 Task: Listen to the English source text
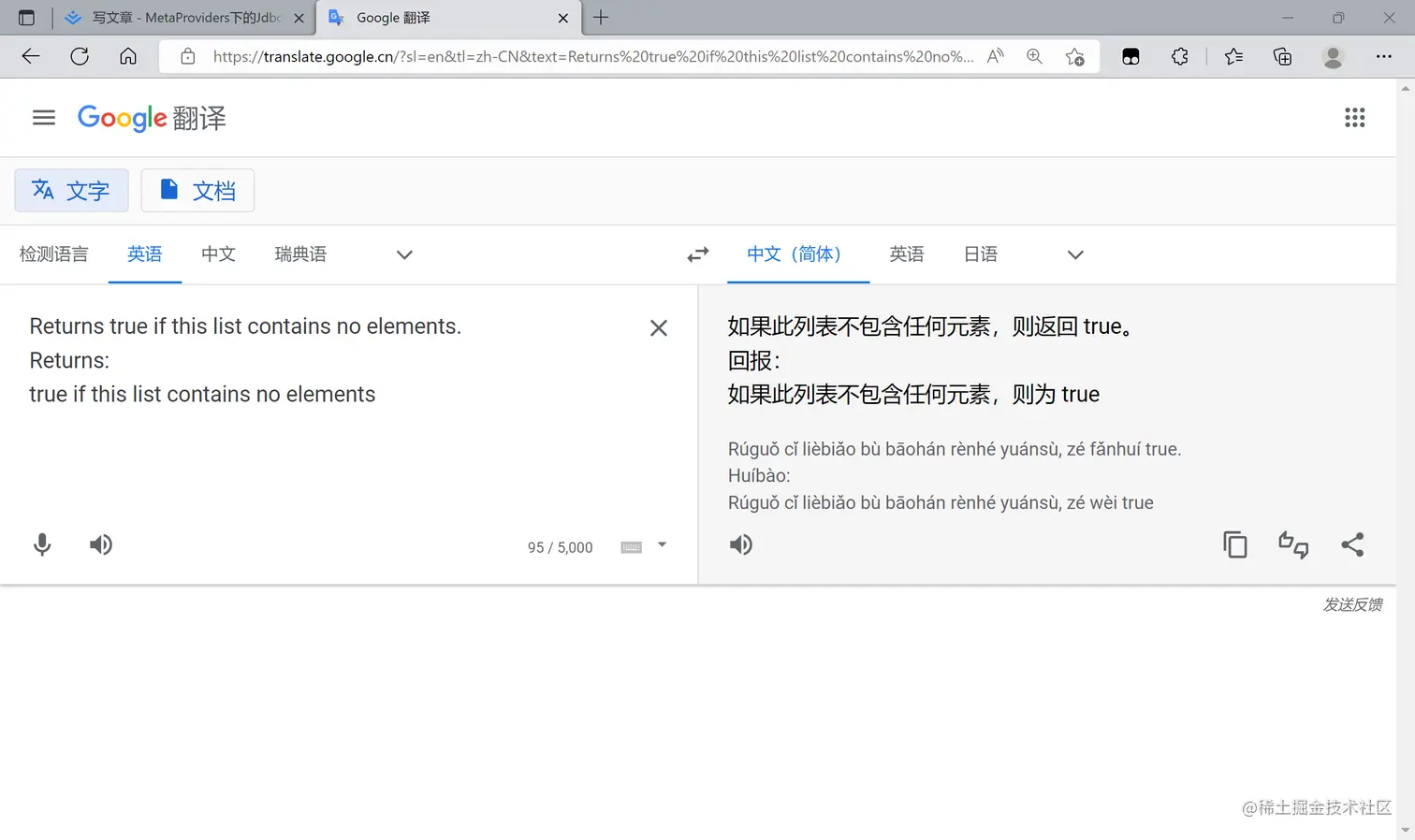point(101,544)
